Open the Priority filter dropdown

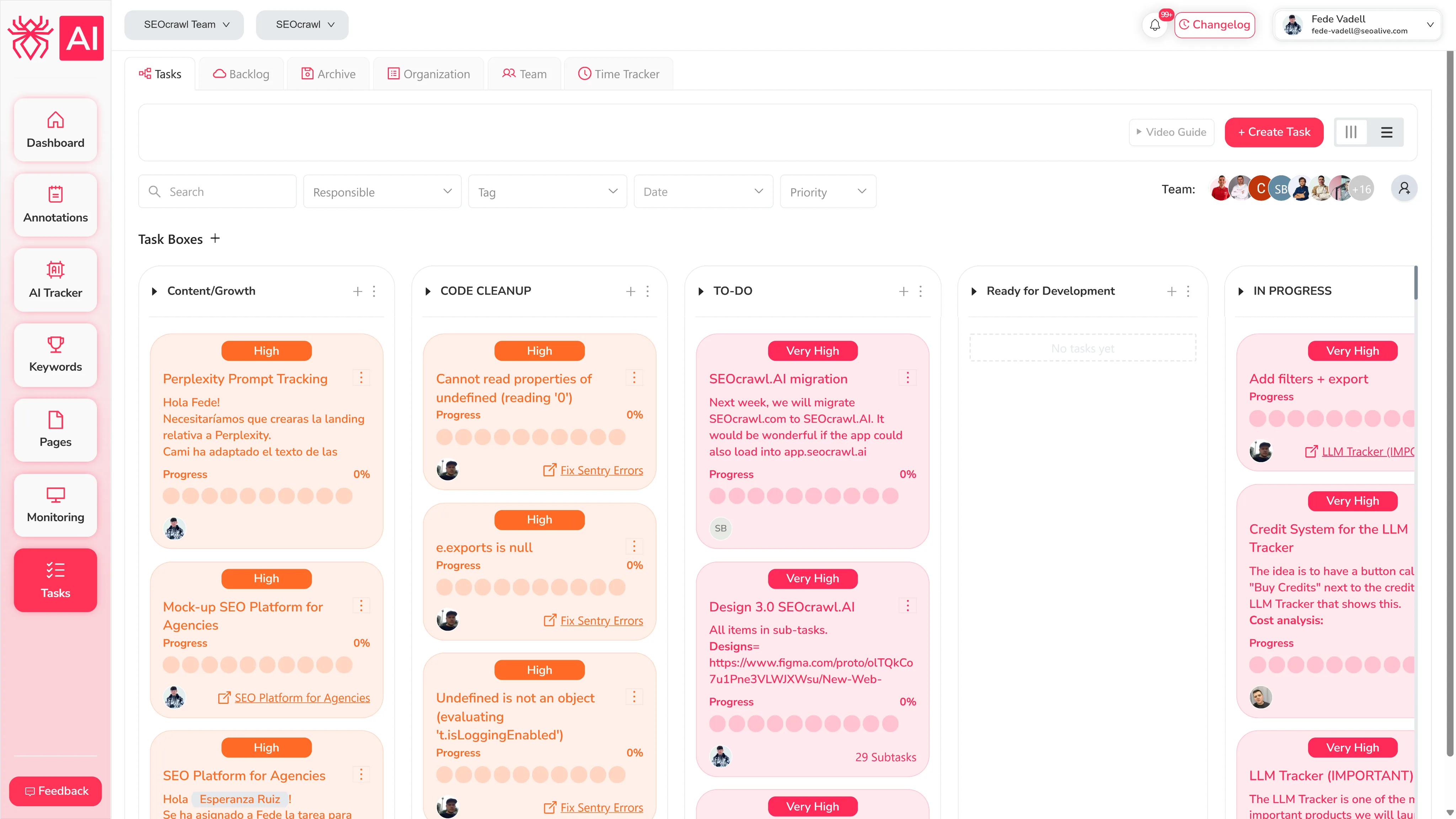coord(828,192)
